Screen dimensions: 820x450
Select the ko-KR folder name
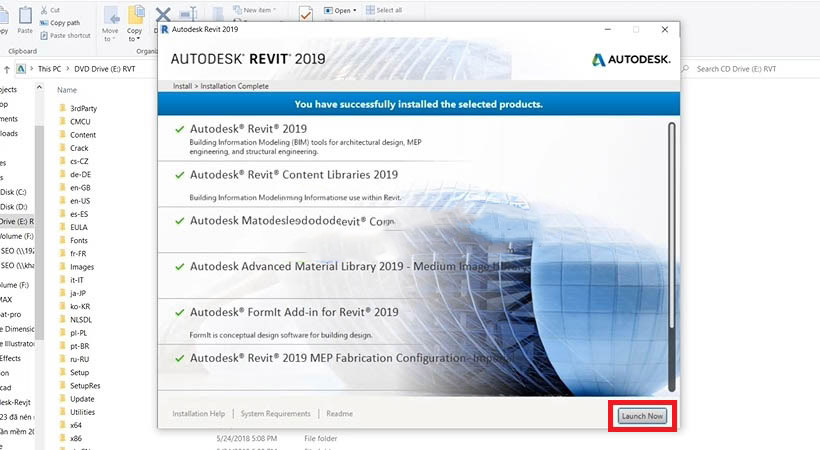80,306
